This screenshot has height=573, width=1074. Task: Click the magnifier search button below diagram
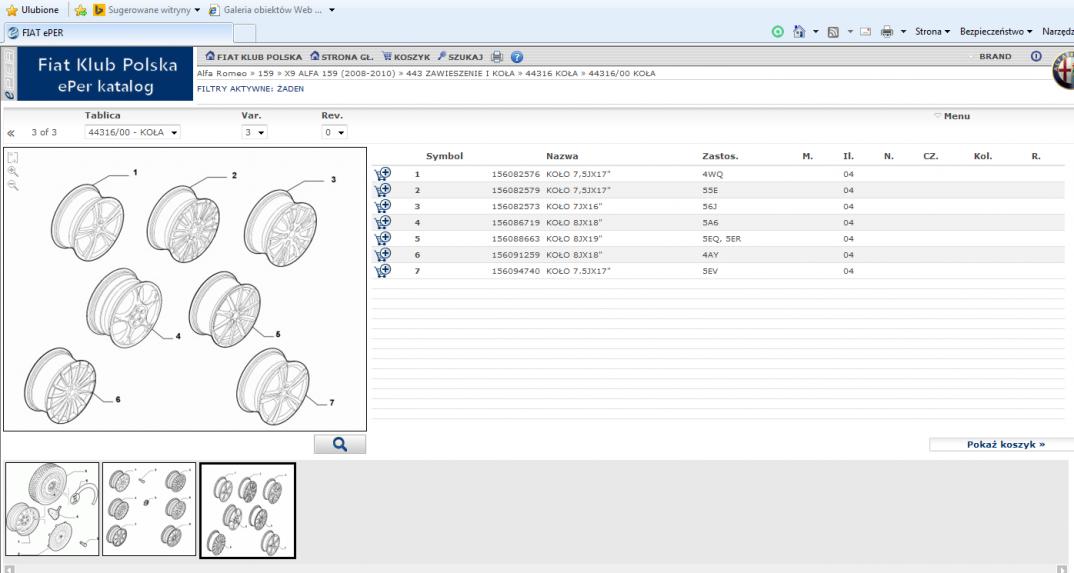click(340, 444)
